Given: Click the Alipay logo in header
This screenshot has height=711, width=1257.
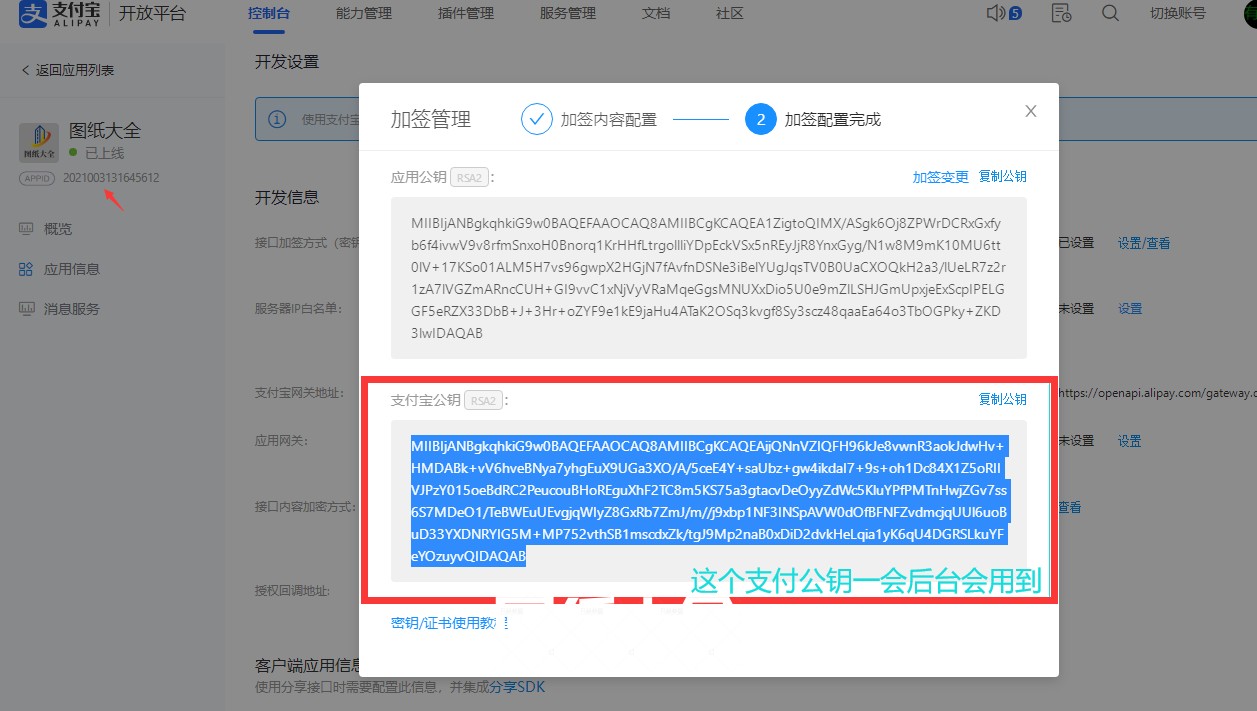Looking at the screenshot, I should point(62,14).
